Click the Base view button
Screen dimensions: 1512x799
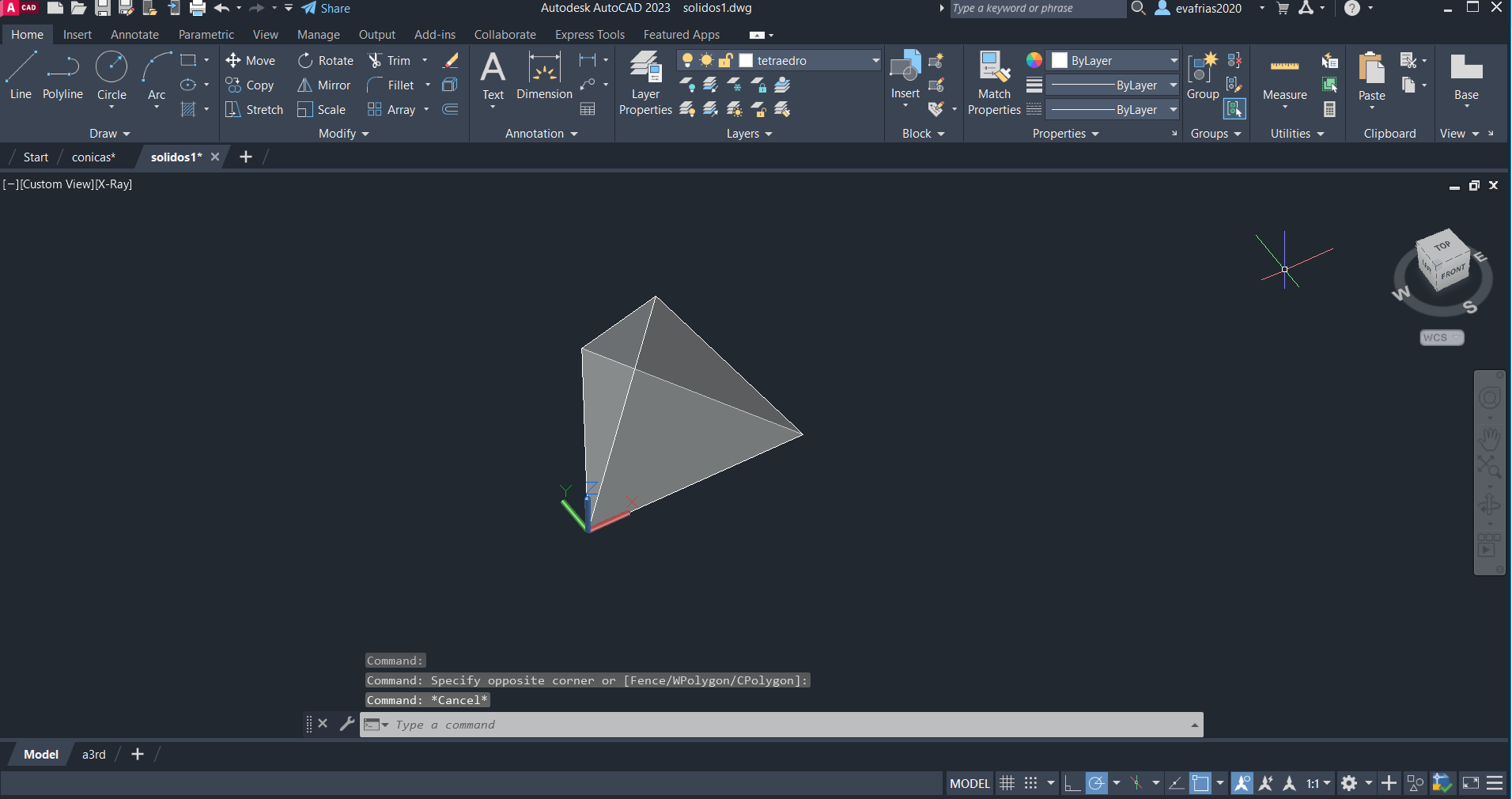click(x=1466, y=78)
